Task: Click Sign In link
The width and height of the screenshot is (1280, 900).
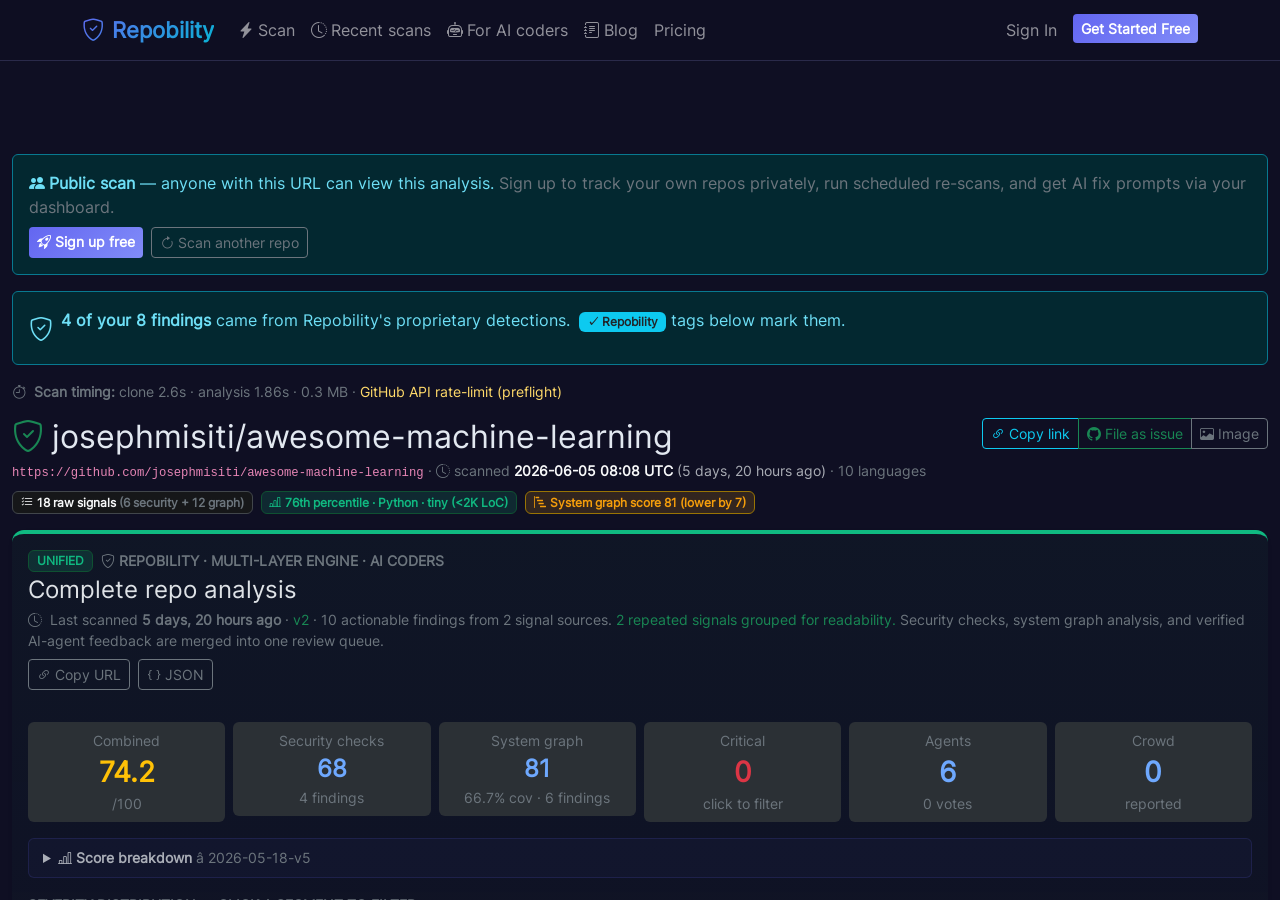Action: pos(1031,30)
